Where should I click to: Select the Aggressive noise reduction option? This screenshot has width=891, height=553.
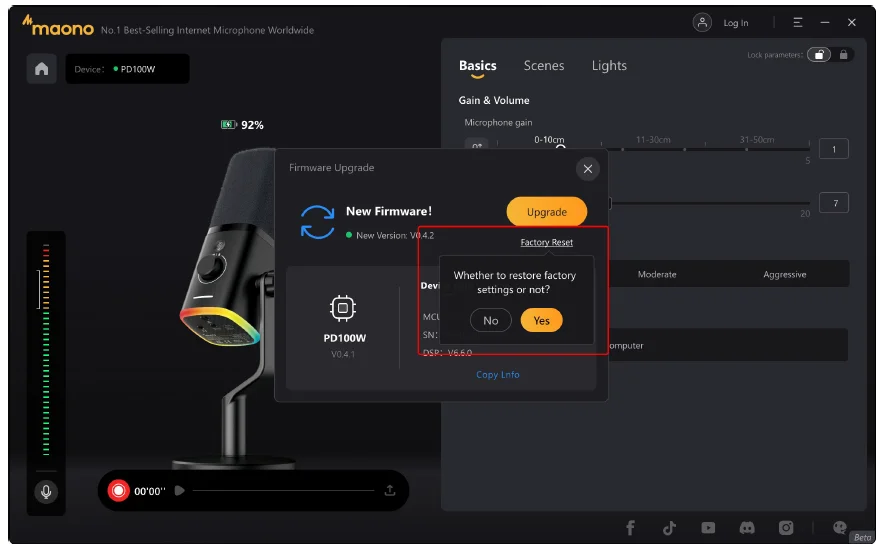click(784, 274)
